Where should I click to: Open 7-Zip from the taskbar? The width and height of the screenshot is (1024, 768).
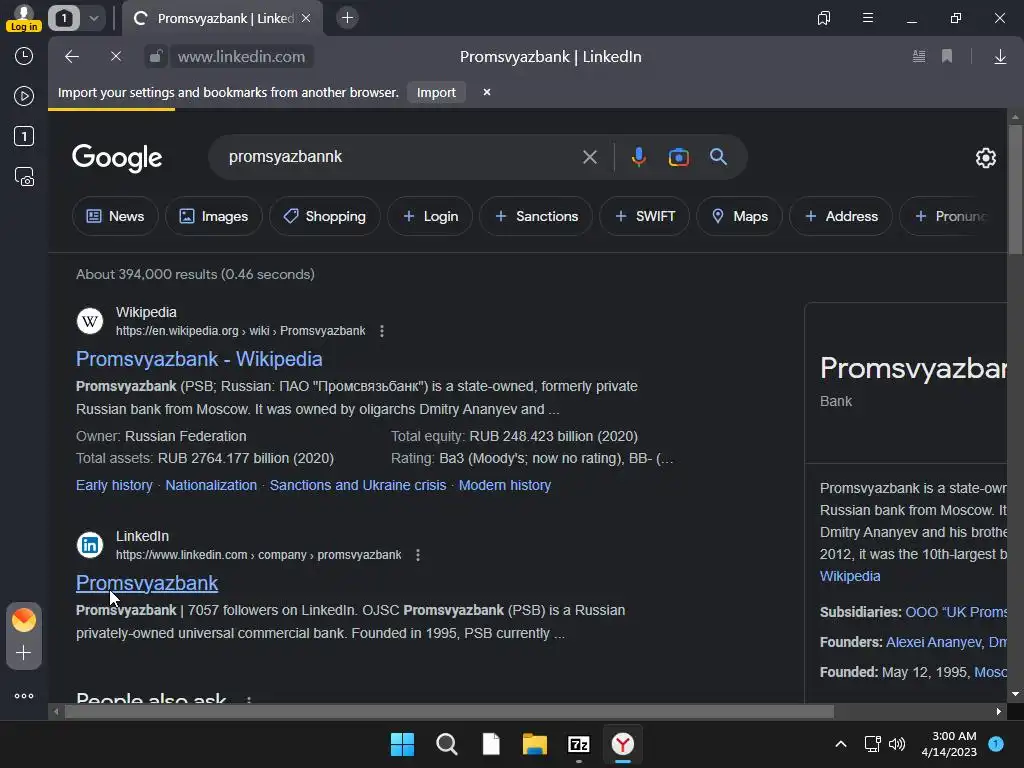coord(579,744)
